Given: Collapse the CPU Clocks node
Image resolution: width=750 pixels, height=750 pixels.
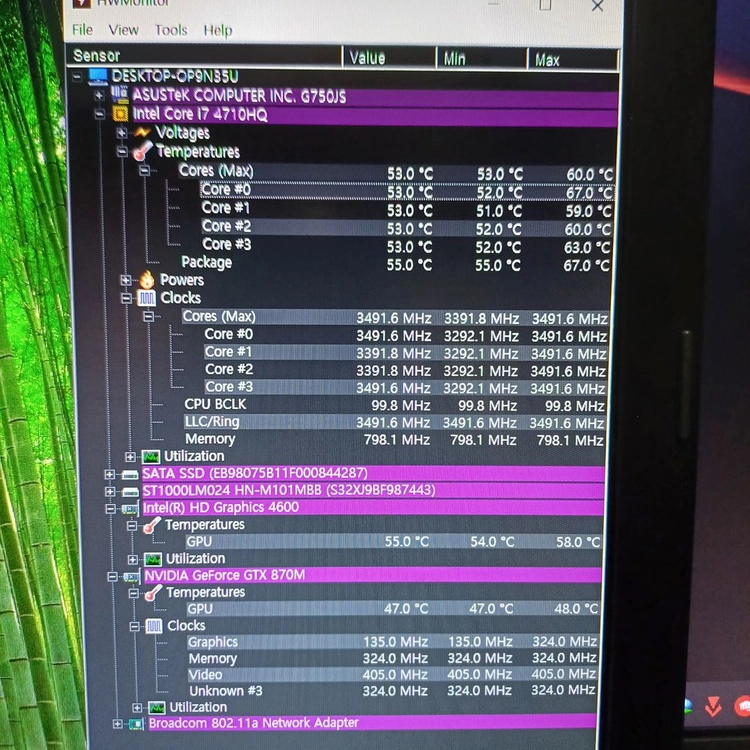Looking at the screenshot, I should [x=126, y=298].
